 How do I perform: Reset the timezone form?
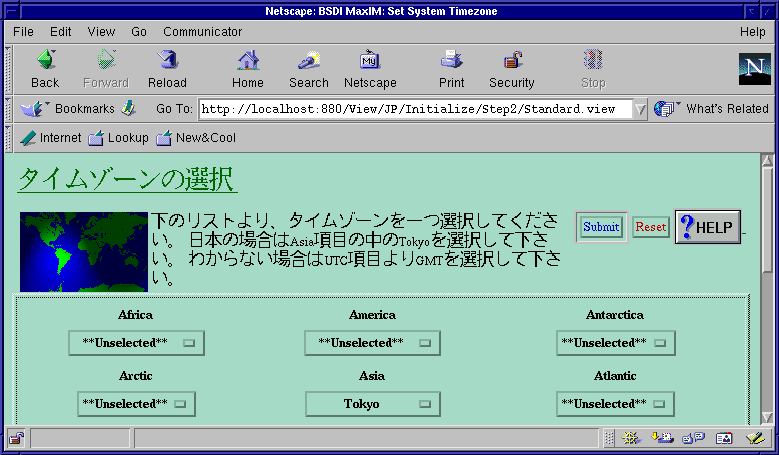pyautogui.click(x=651, y=227)
